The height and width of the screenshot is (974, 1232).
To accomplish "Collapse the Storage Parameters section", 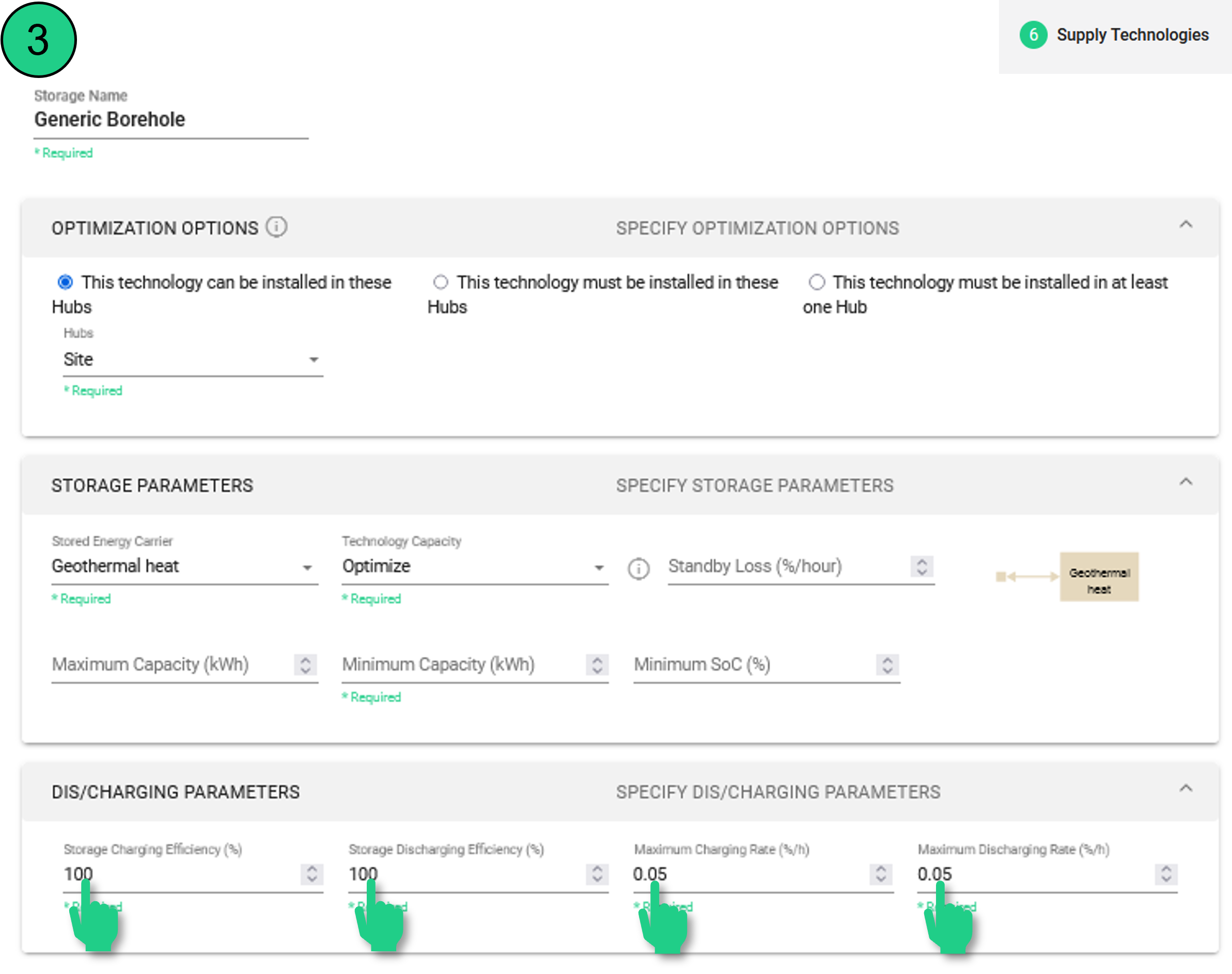I will click(x=1186, y=482).
